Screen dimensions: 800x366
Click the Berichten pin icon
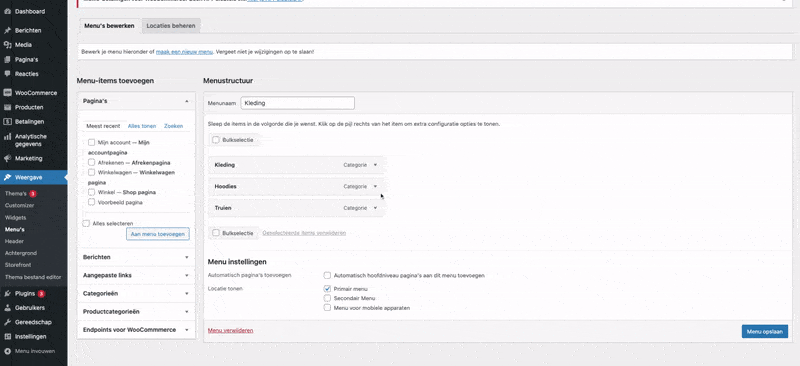pos(7,30)
